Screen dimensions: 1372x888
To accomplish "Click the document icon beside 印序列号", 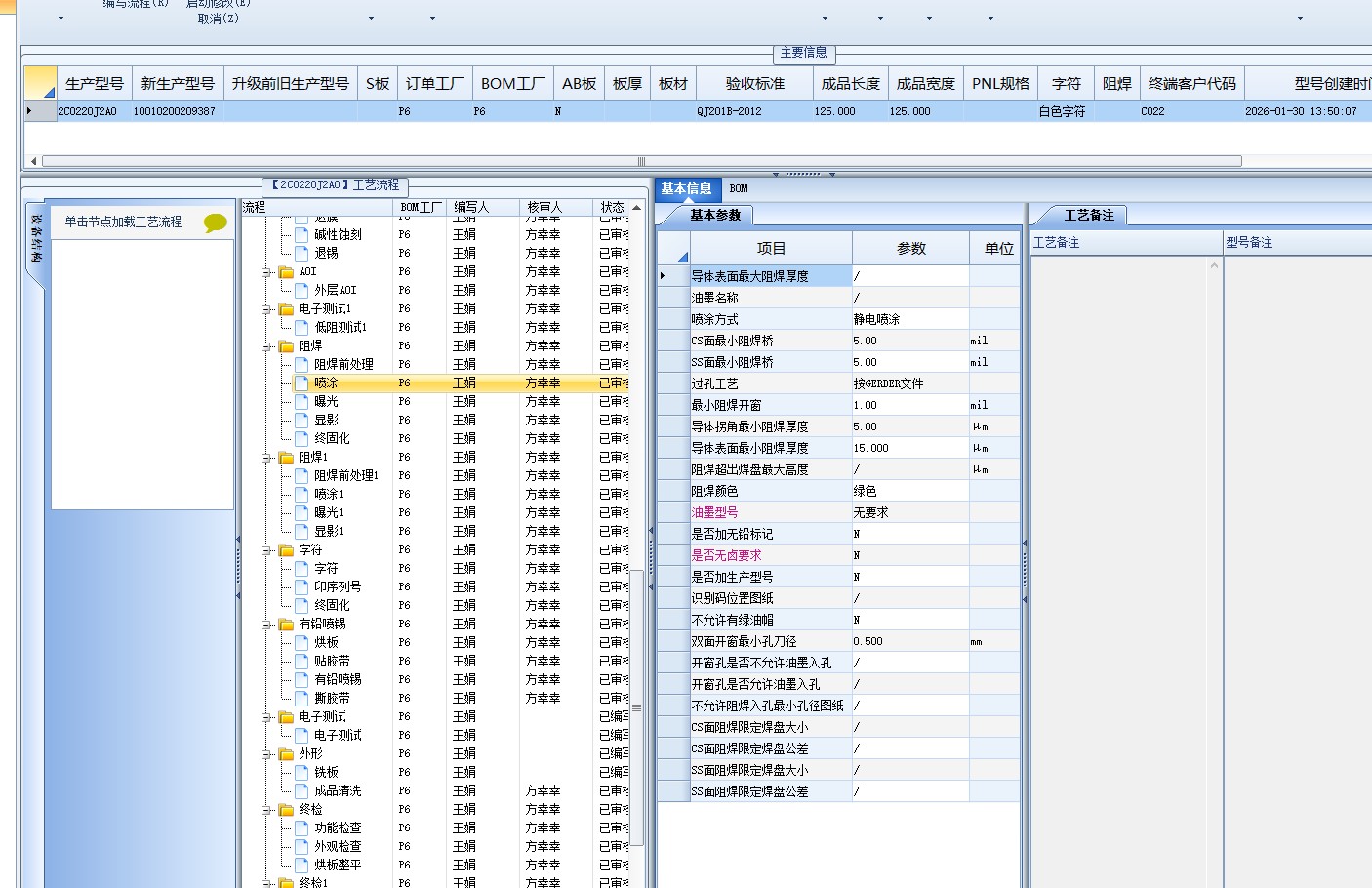I will coord(302,587).
